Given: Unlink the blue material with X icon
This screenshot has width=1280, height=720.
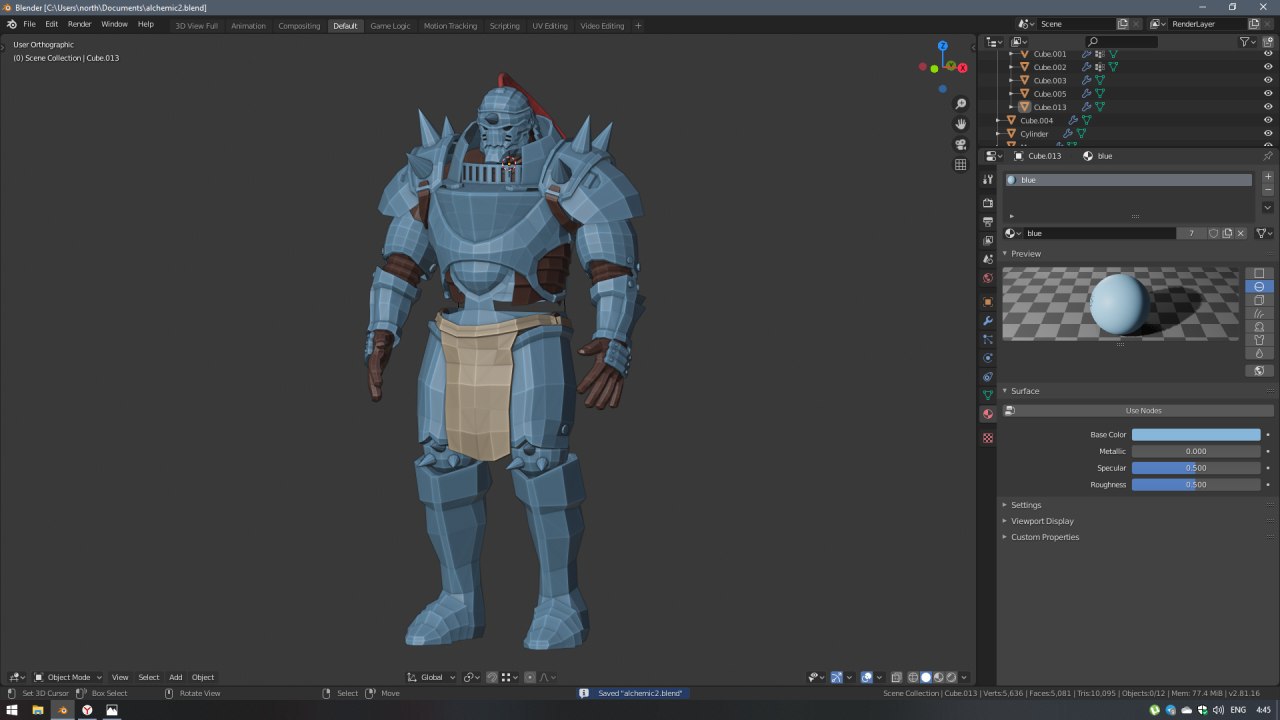Looking at the screenshot, I should click(1241, 233).
